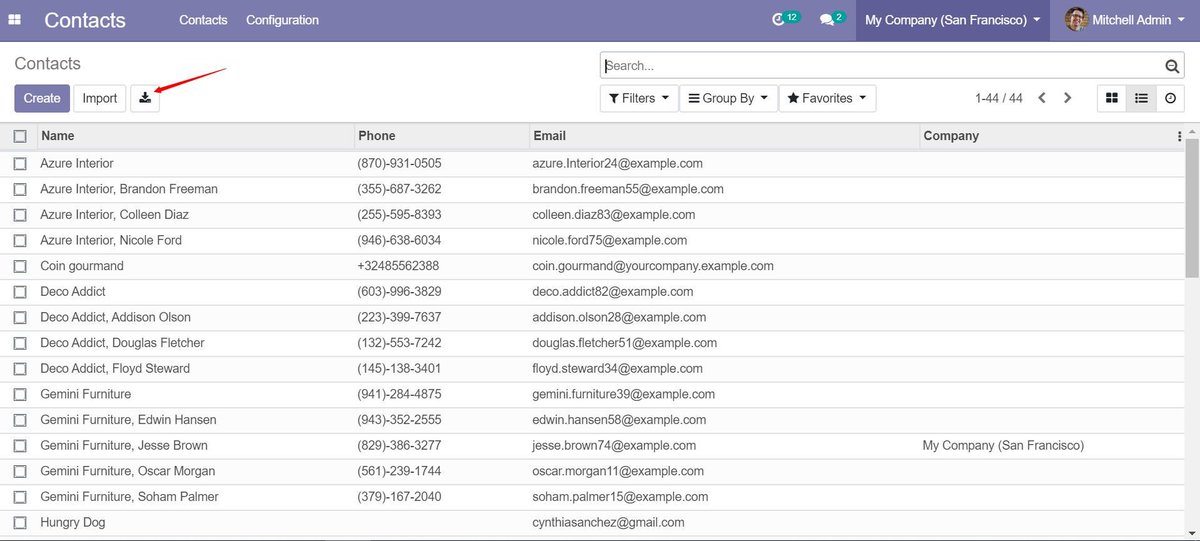Image resolution: width=1200 pixels, height=541 pixels.
Task: Tick checkbox for Azure Interior, Colleen Diaz
Action: 20,215
